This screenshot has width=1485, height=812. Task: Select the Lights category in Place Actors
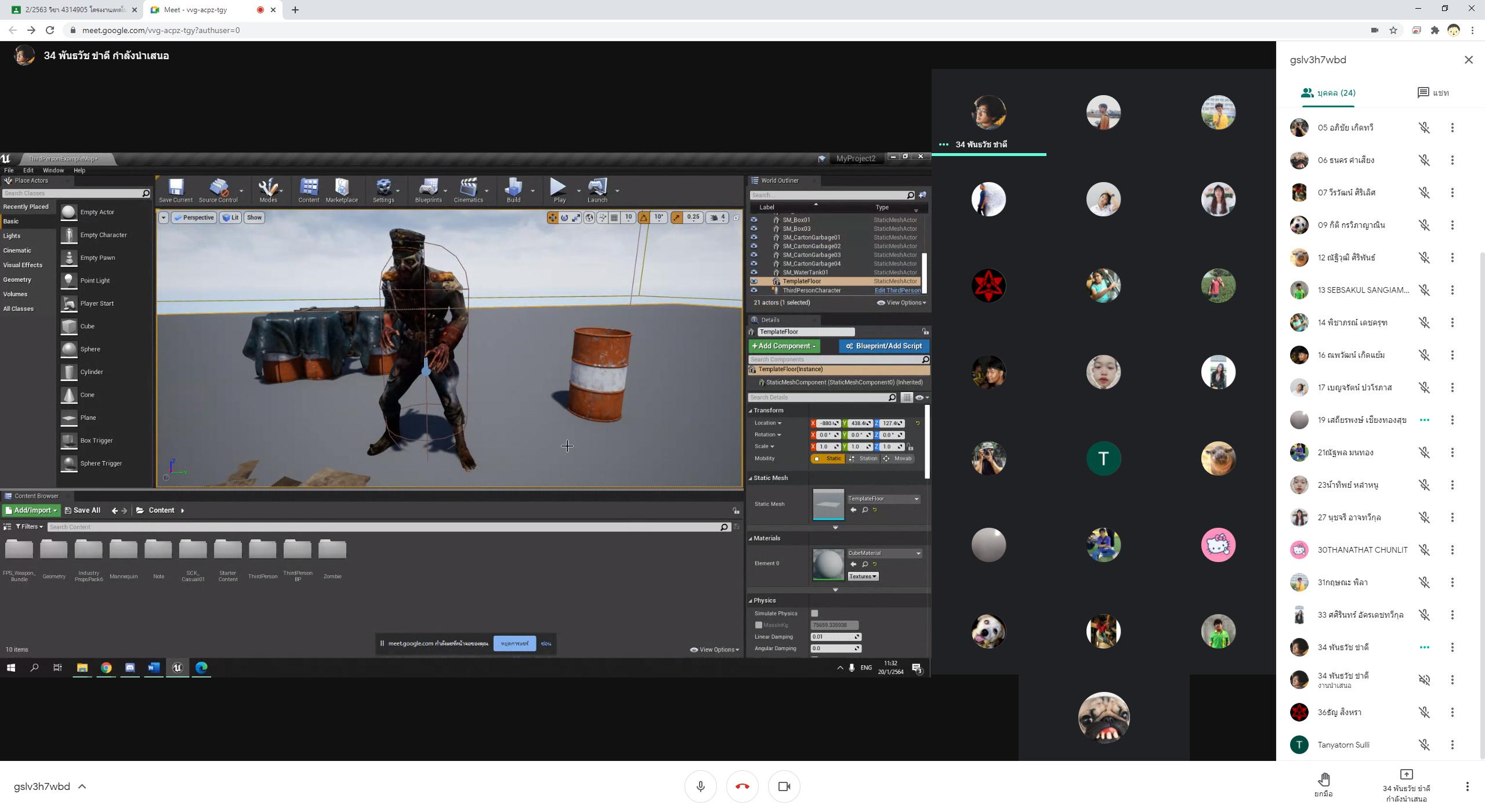12,235
